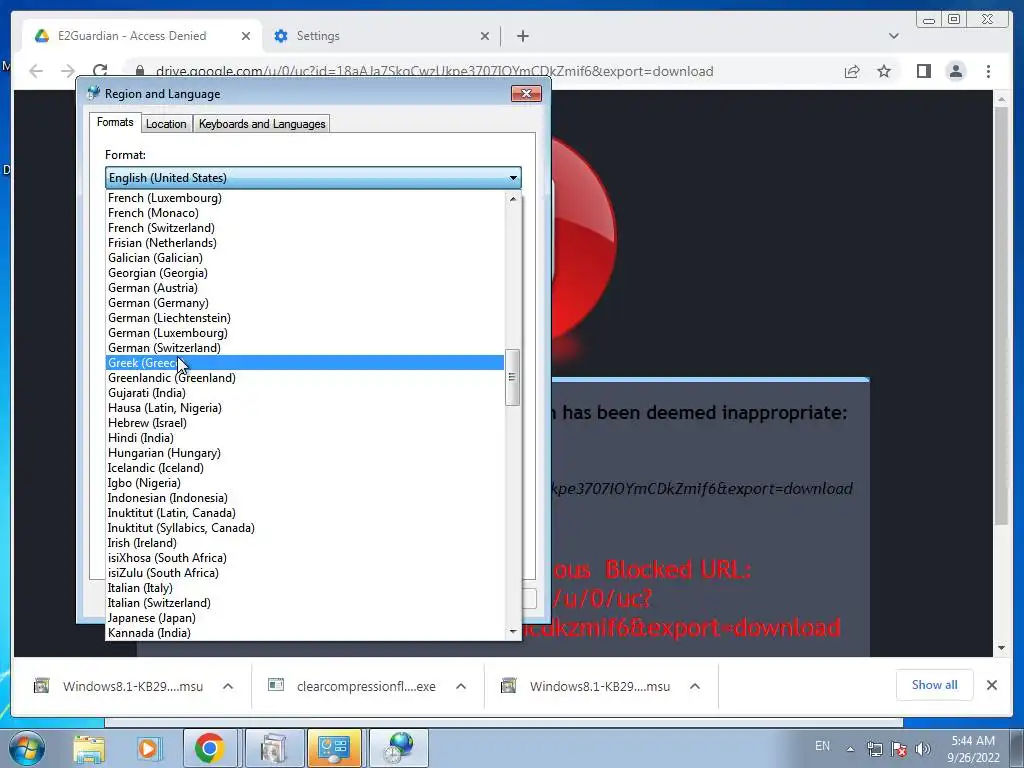The width and height of the screenshot is (1024, 768).
Task: Close the Region and Language dialog
Action: pos(526,93)
